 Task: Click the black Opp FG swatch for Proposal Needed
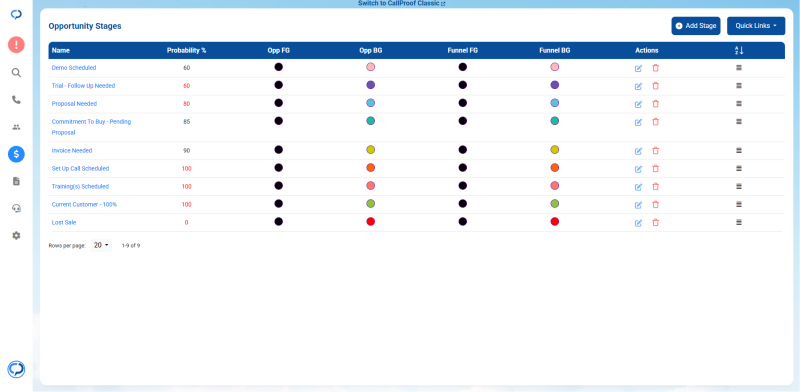[x=279, y=103]
